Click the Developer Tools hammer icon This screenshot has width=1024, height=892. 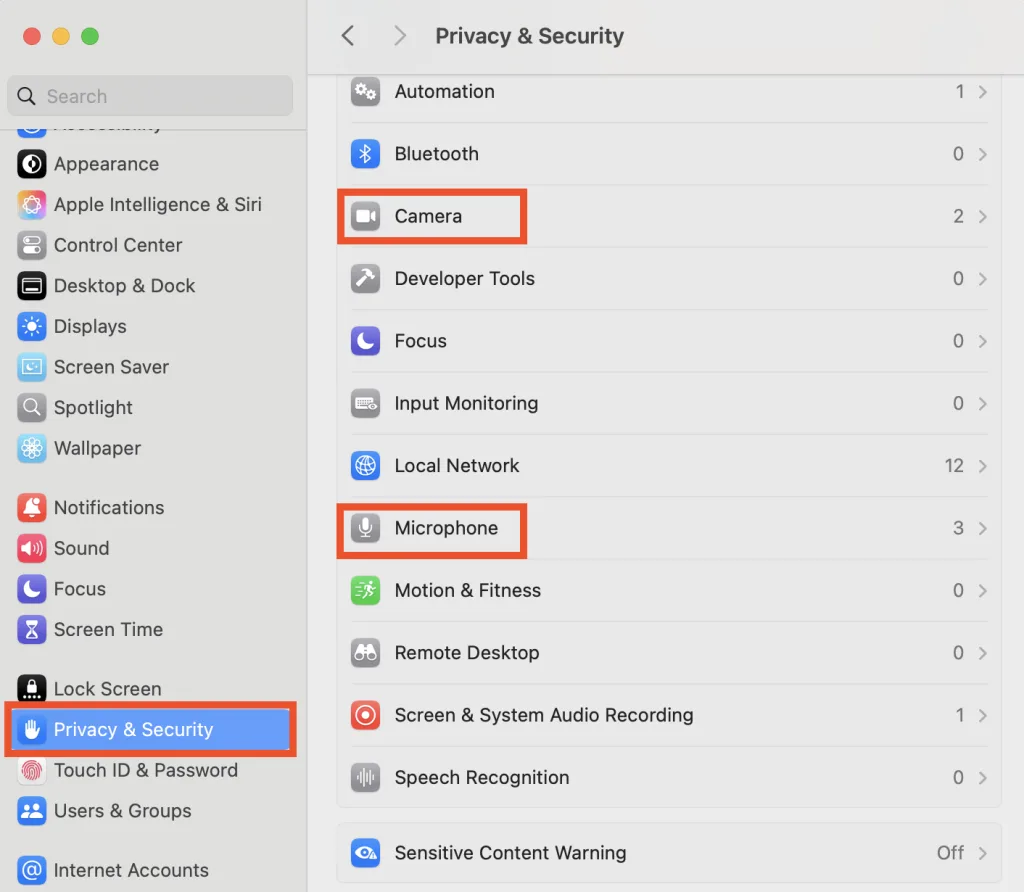coord(365,279)
